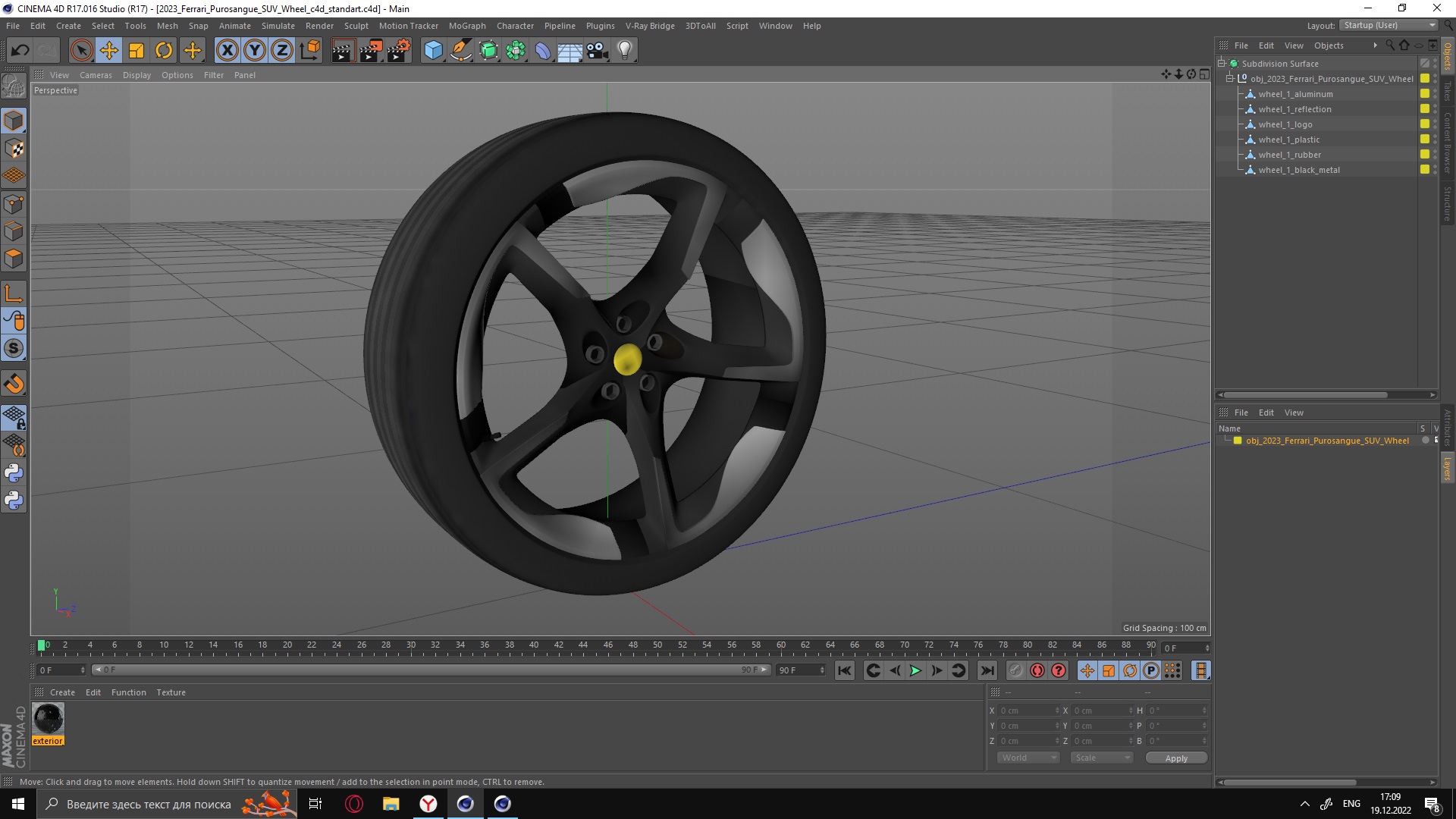Toggle Z axis lock
1456x819 pixels.
tap(282, 51)
